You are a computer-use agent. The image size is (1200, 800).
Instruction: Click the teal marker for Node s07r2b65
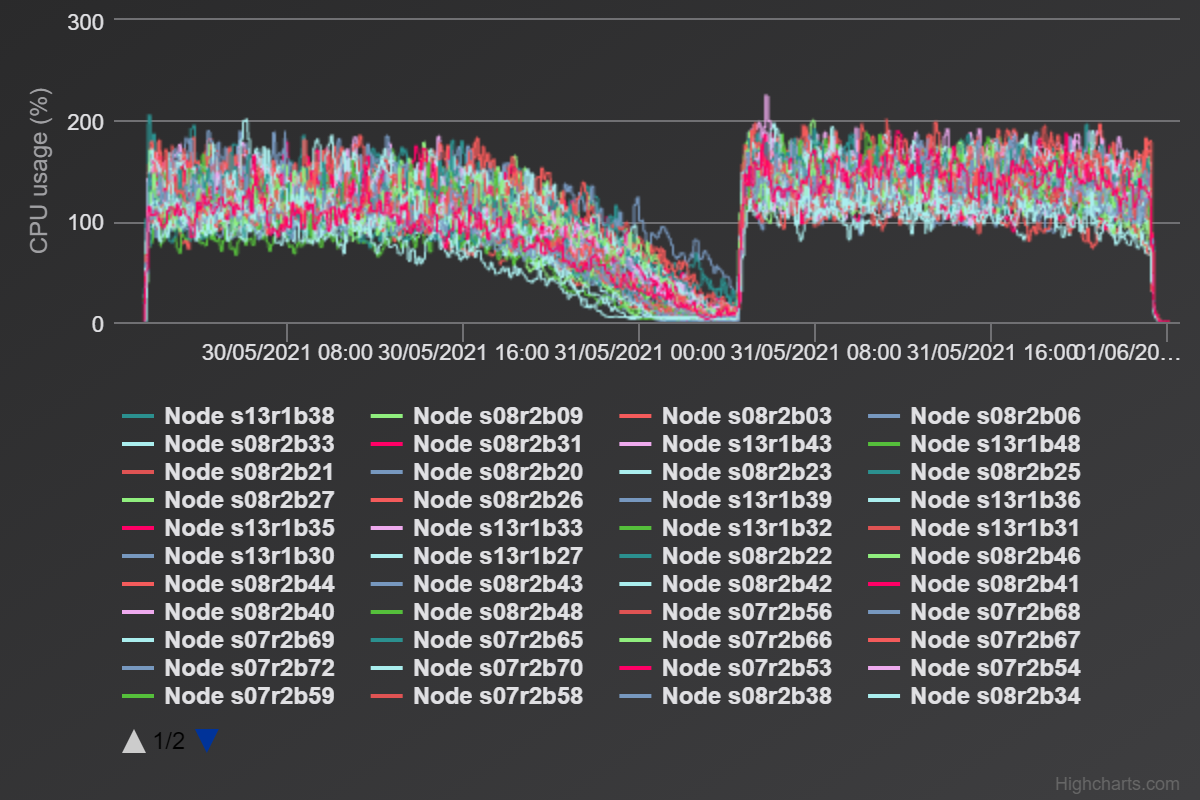tap(385, 640)
